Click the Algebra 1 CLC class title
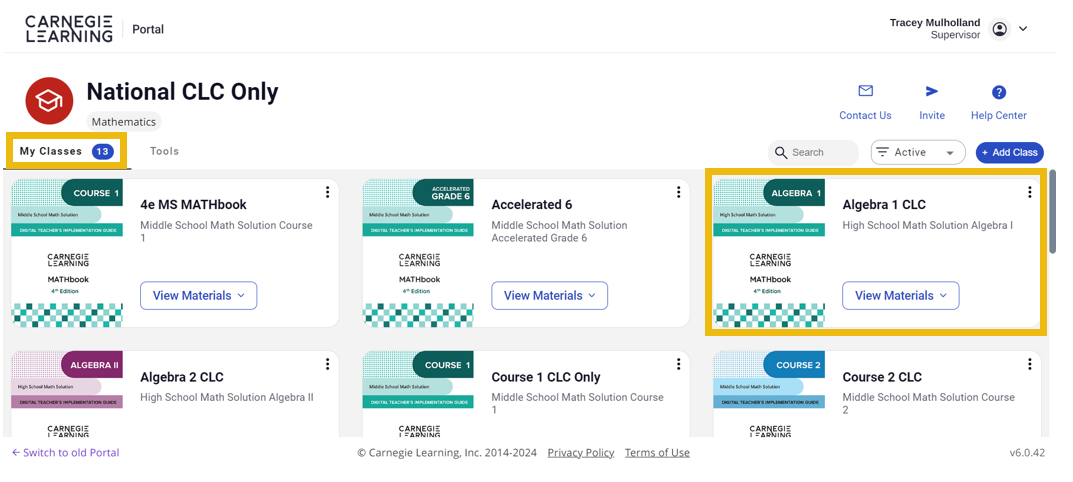Image resolution: width=1073 pixels, height=482 pixels. tap(884, 204)
